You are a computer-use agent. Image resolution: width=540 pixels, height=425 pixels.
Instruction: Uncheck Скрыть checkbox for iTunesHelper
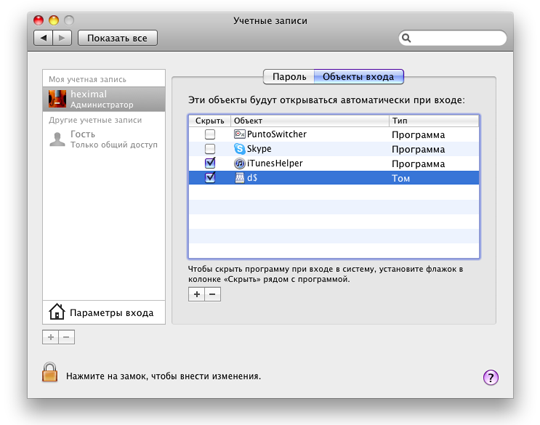pos(210,163)
